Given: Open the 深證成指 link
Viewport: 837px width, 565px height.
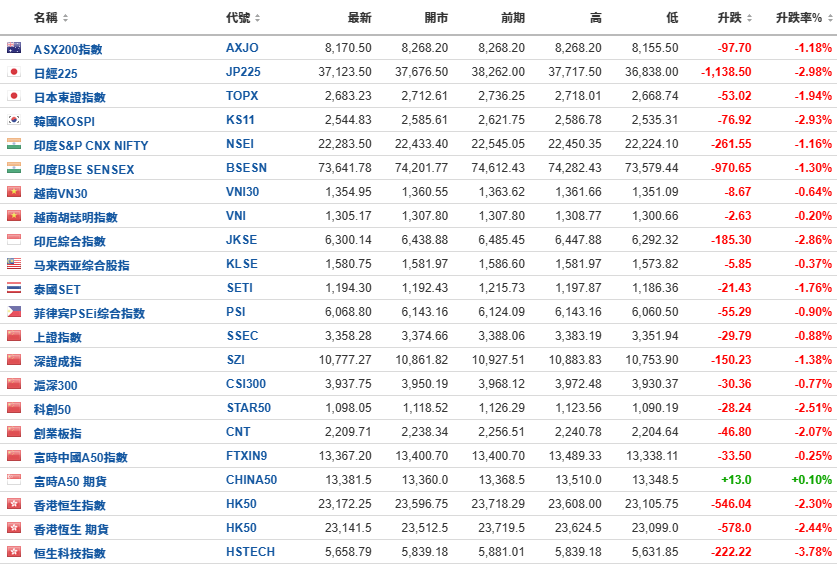Looking at the screenshot, I should (58, 362).
